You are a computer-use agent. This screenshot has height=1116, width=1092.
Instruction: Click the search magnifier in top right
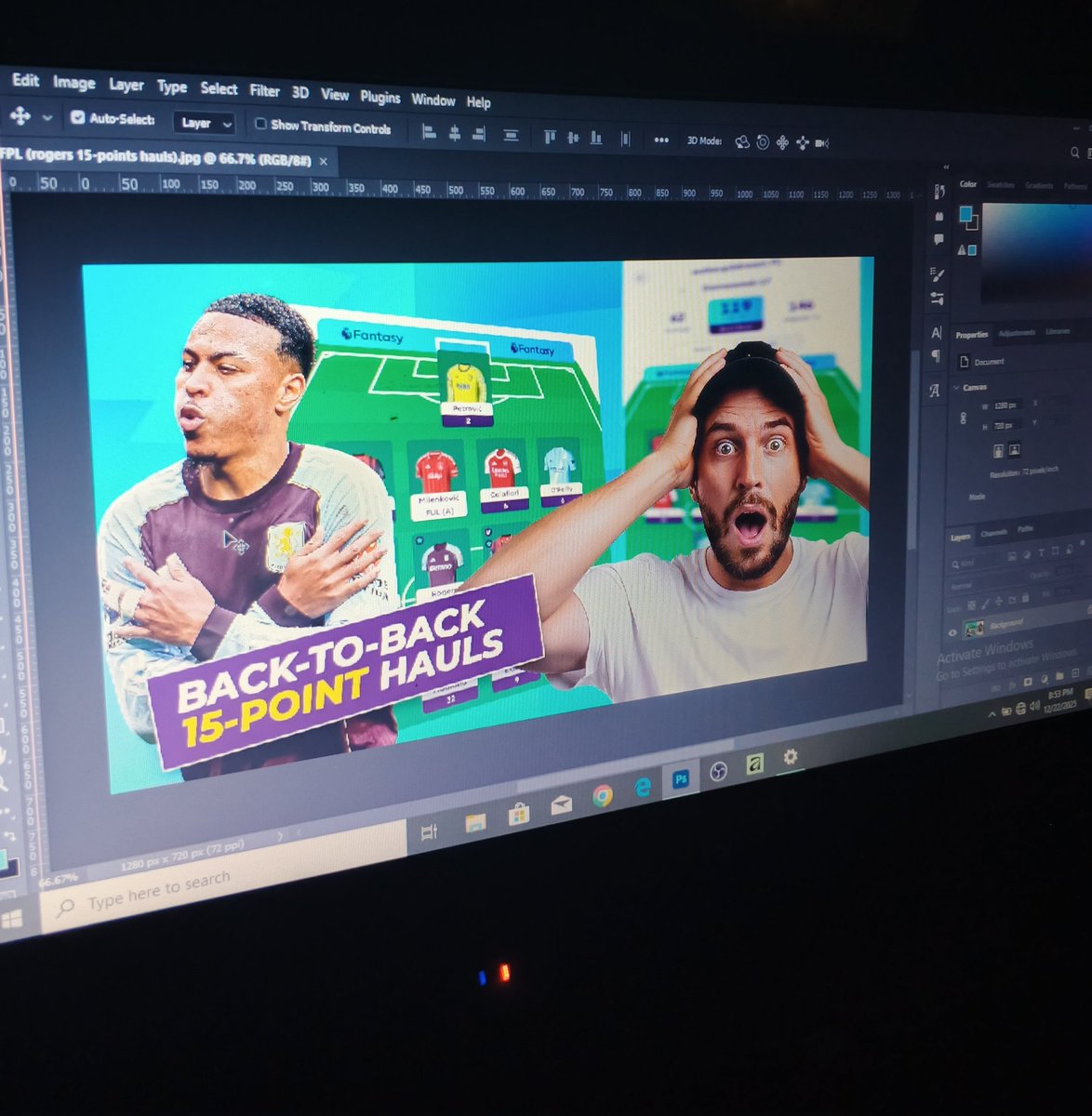click(x=1075, y=153)
